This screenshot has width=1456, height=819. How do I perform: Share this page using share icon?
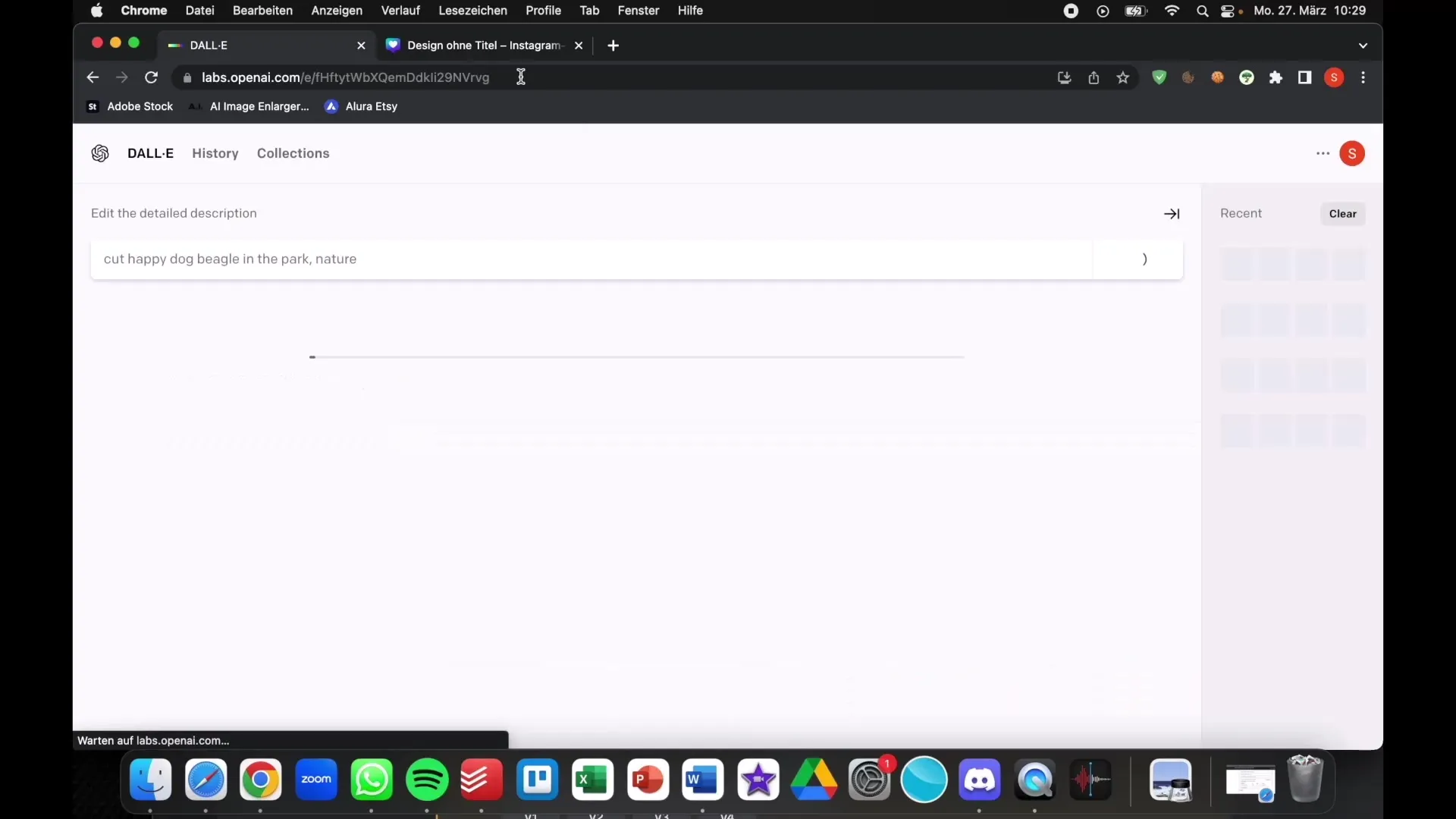click(1094, 77)
